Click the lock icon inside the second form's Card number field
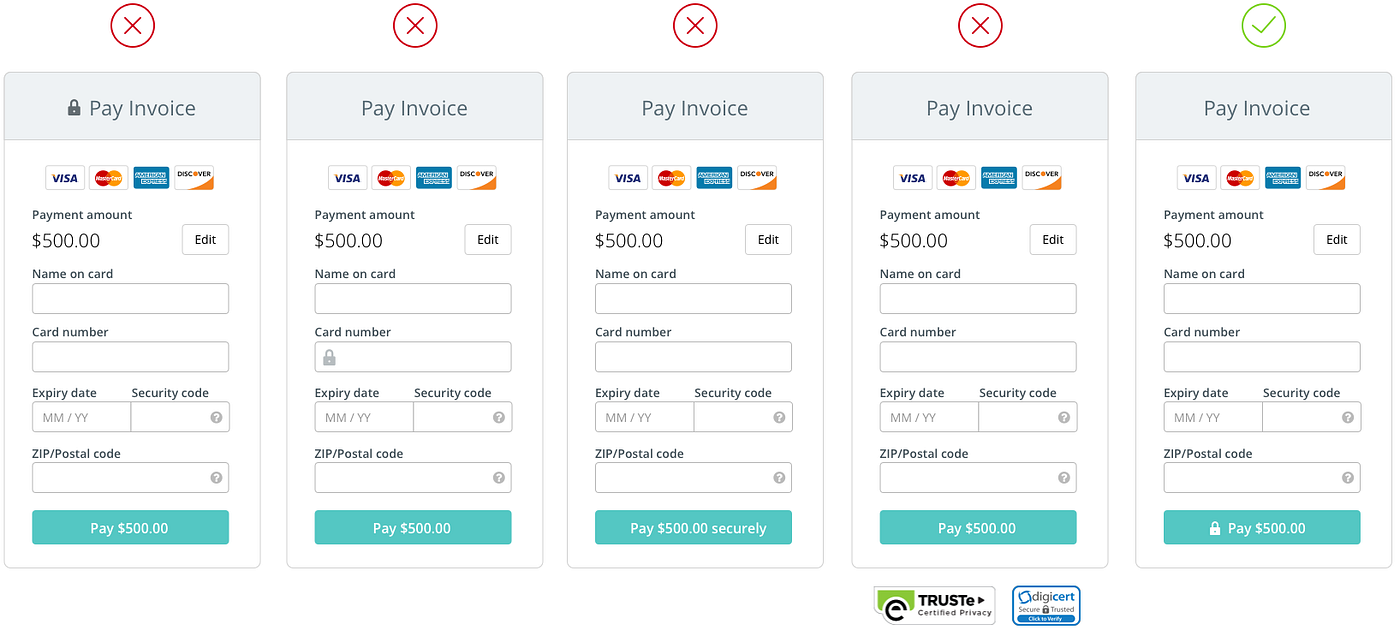 (x=332, y=357)
